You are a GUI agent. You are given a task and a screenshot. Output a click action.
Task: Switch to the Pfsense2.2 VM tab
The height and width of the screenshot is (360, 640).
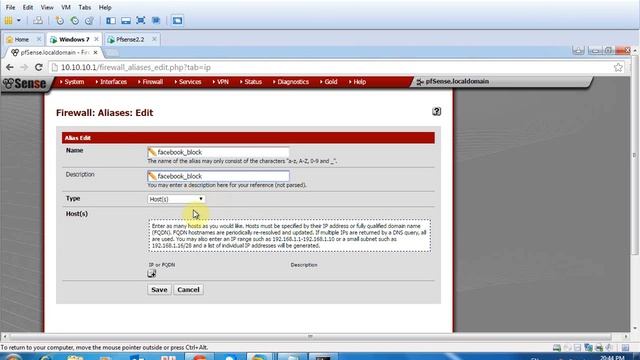(130, 40)
